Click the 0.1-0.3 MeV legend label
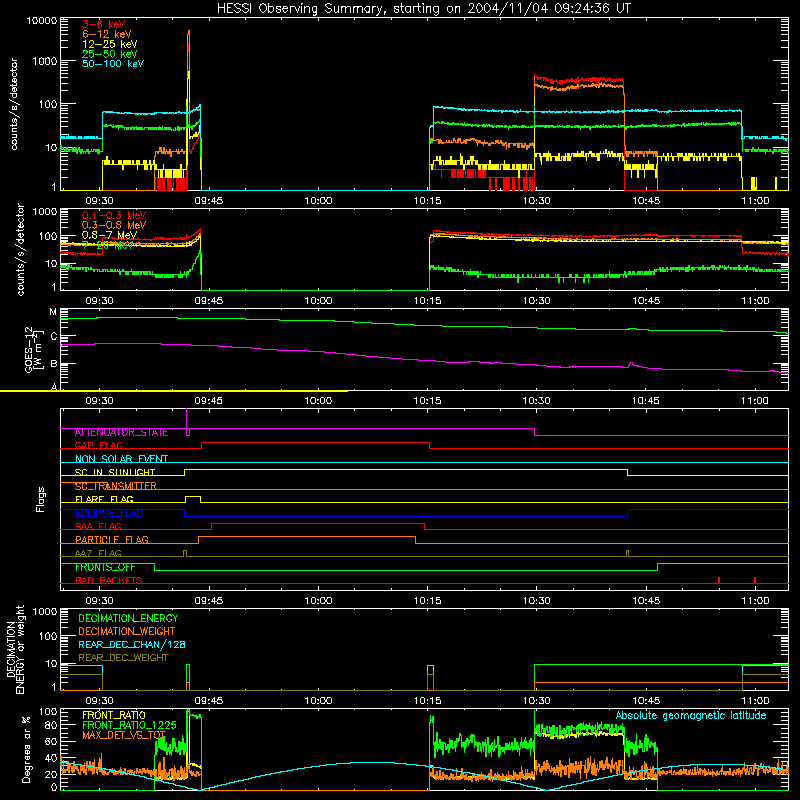 point(114,215)
